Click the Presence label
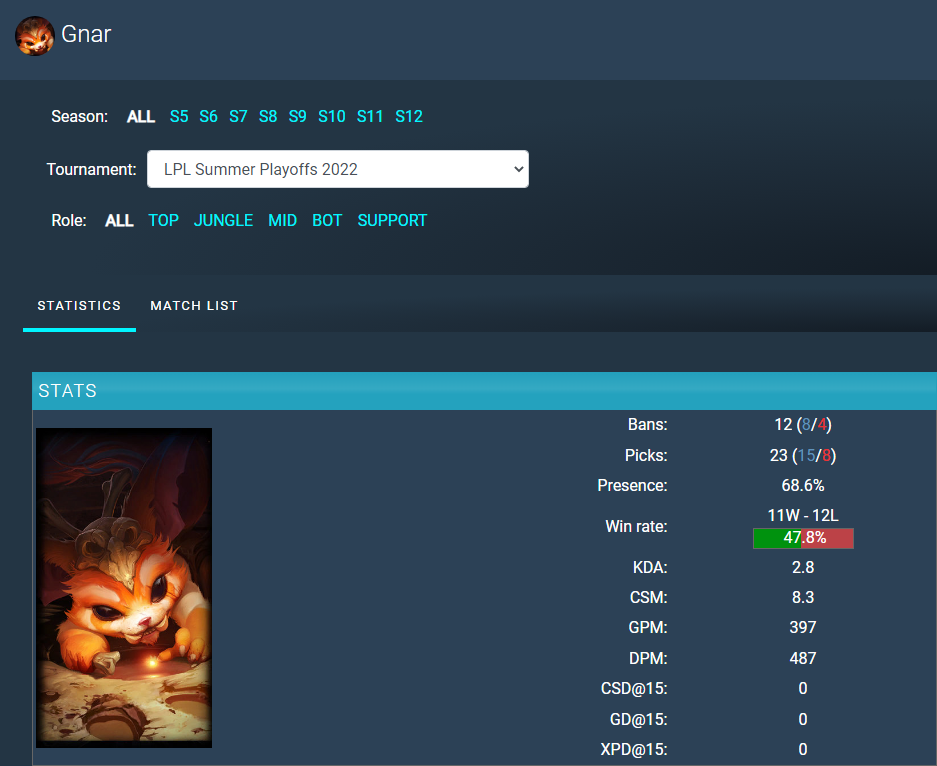 632,486
